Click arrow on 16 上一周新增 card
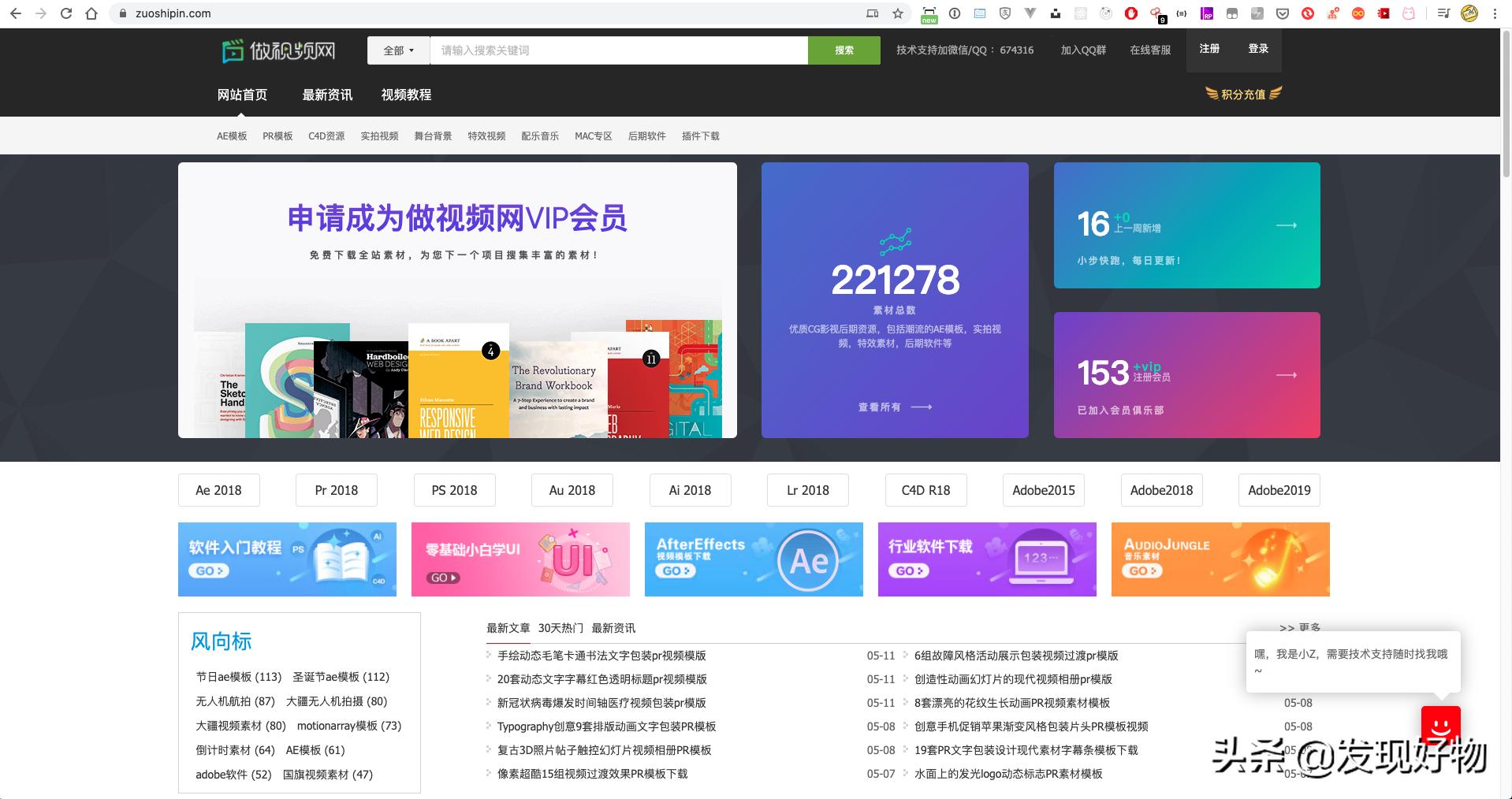This screenshot has height=799, width=1512. click(x=1287, y=225)
